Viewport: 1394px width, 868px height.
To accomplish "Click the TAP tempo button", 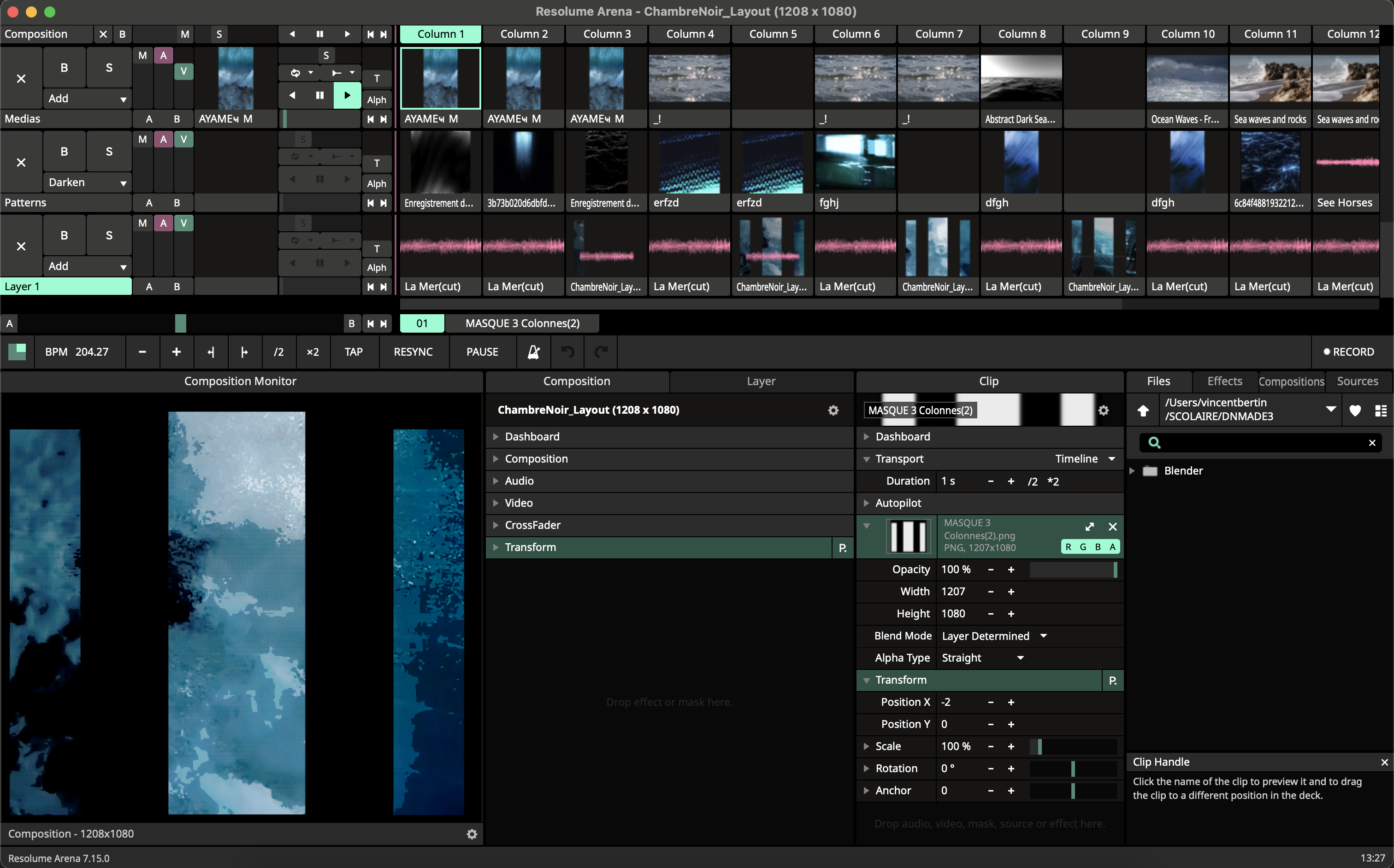I will point(353,352).
